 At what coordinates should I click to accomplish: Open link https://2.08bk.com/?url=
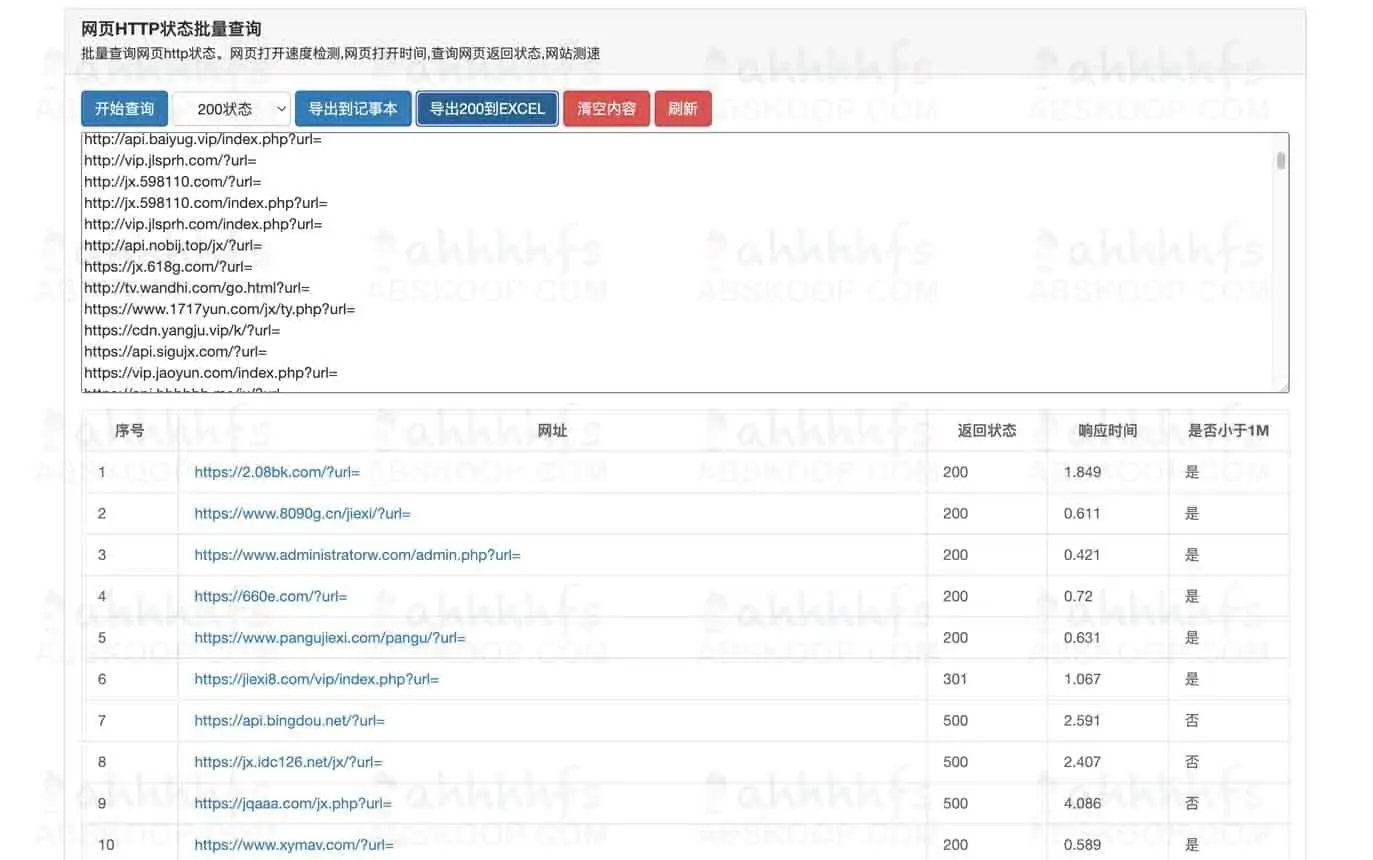coord(277,472)
